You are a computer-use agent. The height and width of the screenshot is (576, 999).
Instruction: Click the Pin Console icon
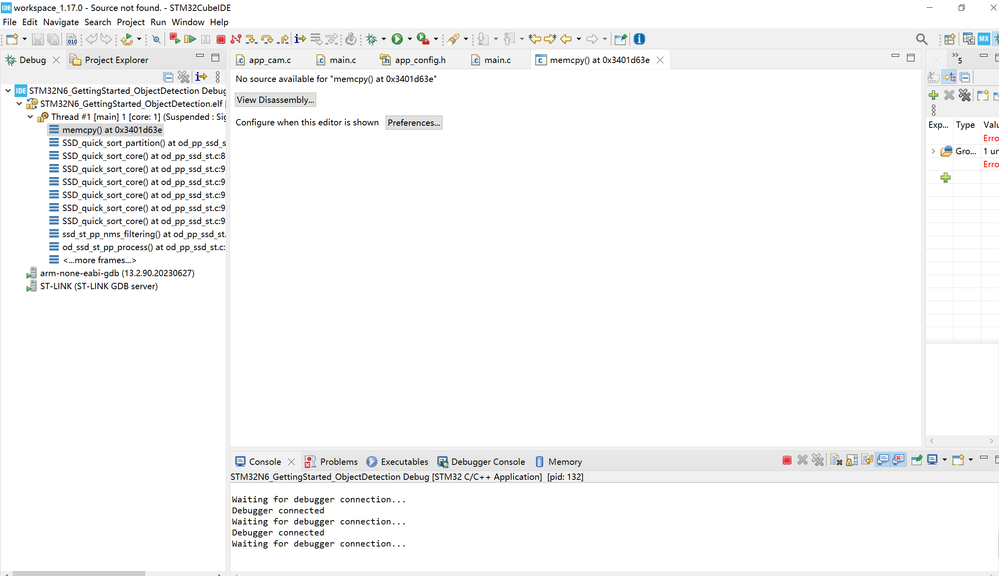(x=916, y=460)
